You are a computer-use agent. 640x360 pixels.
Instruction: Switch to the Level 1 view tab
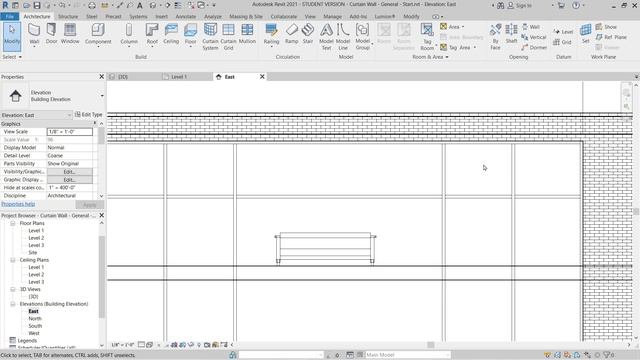tap(179, 77)
